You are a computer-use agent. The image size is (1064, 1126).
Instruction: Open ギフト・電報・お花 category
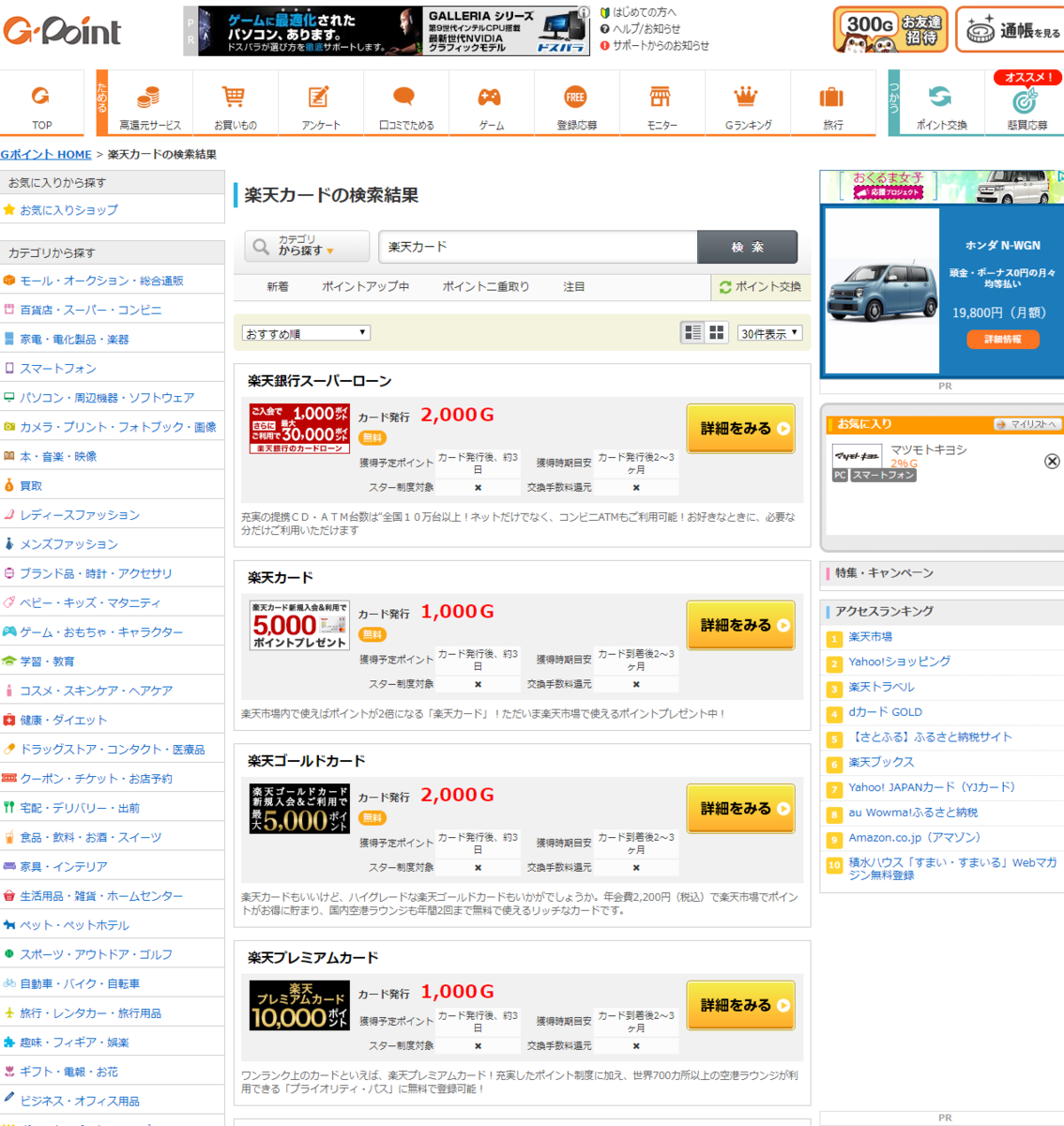pyautogui.click(x=68, y=1072)
